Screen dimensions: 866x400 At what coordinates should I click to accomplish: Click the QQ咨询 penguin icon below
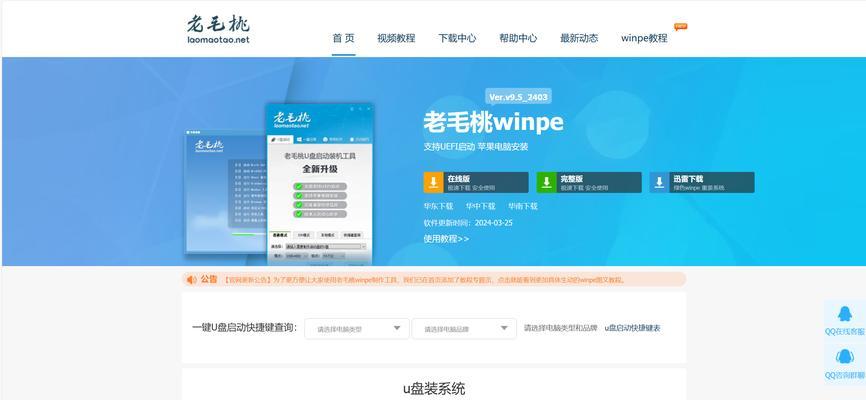coord(844,356)
